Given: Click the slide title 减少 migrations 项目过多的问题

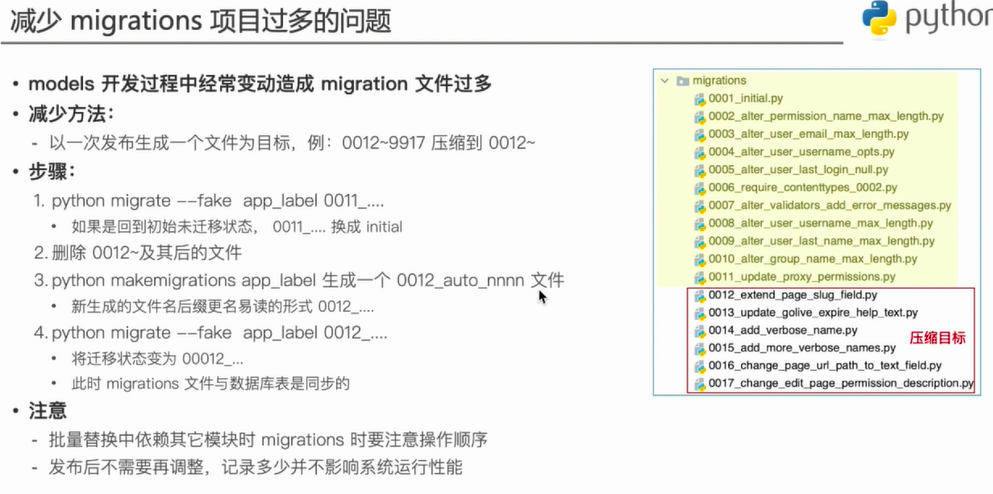Looking at the screenshot, I should [201, 20].
